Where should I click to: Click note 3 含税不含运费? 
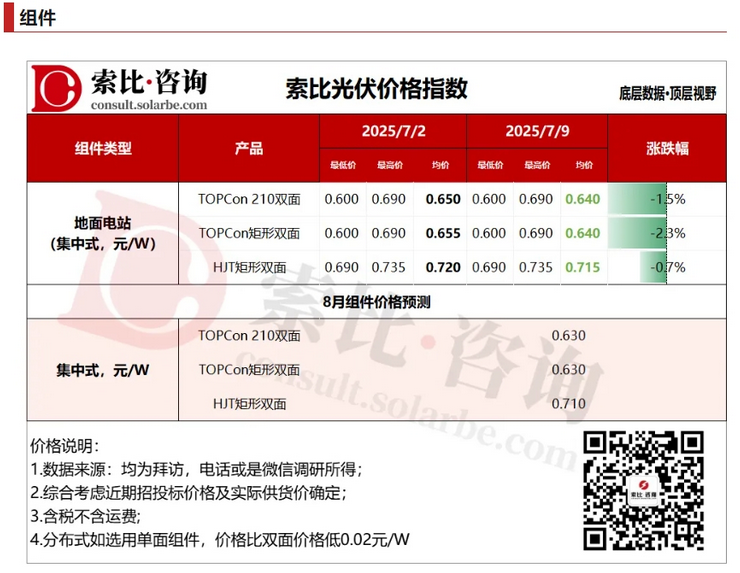point(85,516)
